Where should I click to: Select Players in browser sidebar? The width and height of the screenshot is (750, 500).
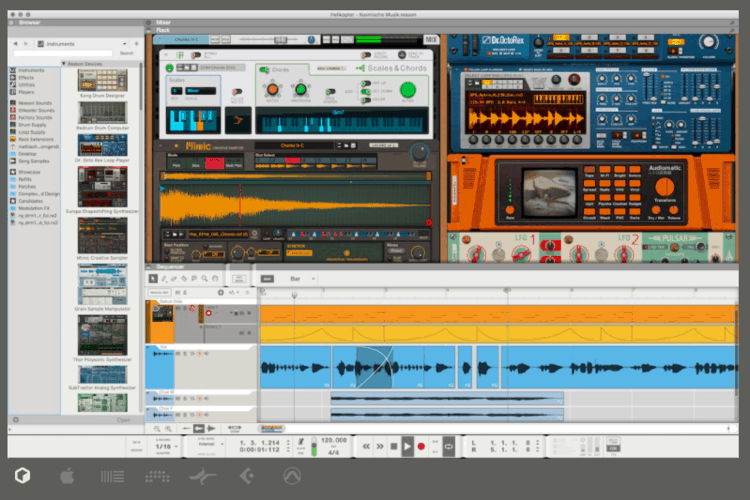pyautogui.click(x=26, y=92)
